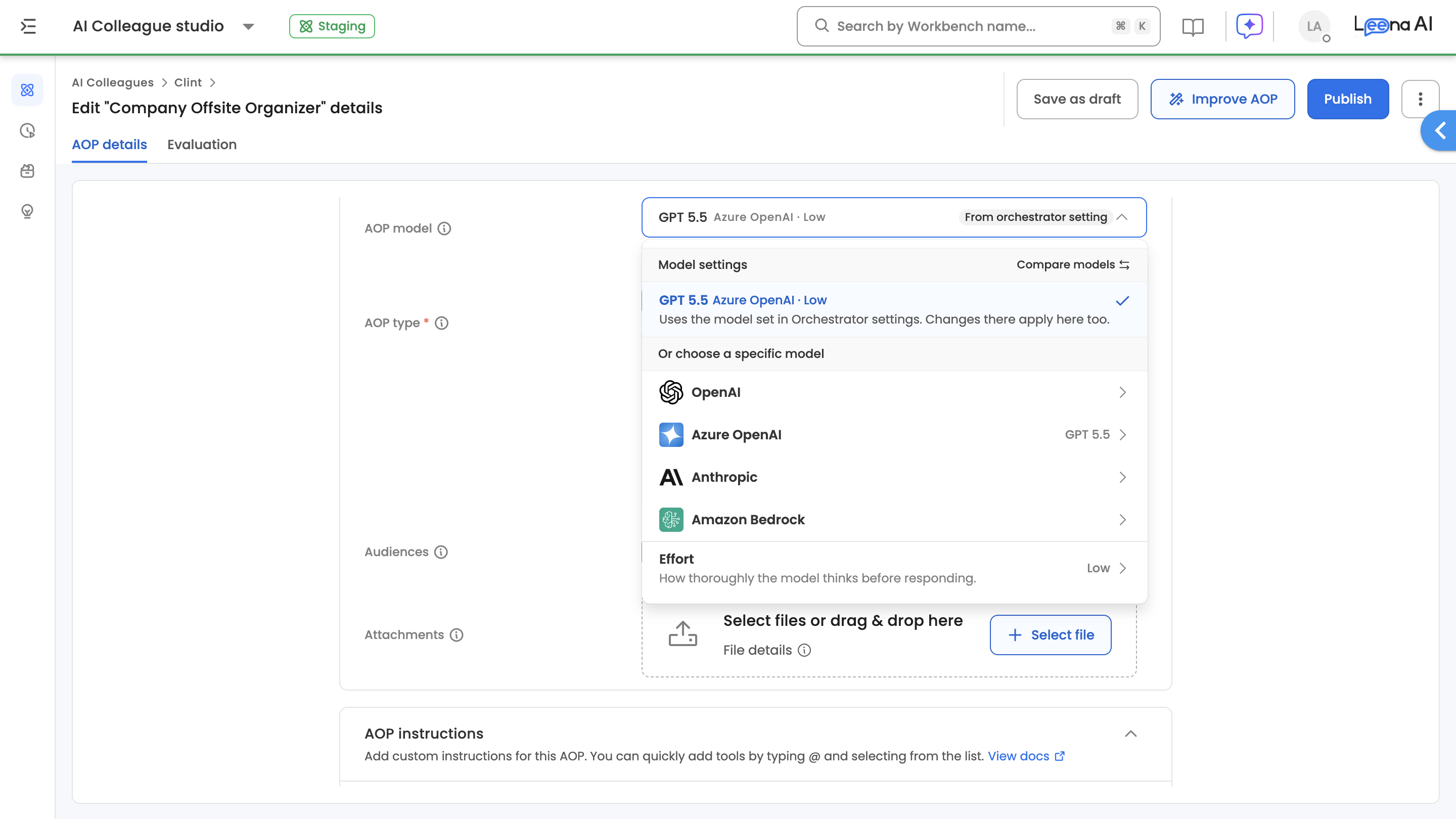The height and width of the screenshot is (819, 1456).
Task: Collapse the AOP model dropdown
Action: pyautogui.click(x=1122, y=217)
